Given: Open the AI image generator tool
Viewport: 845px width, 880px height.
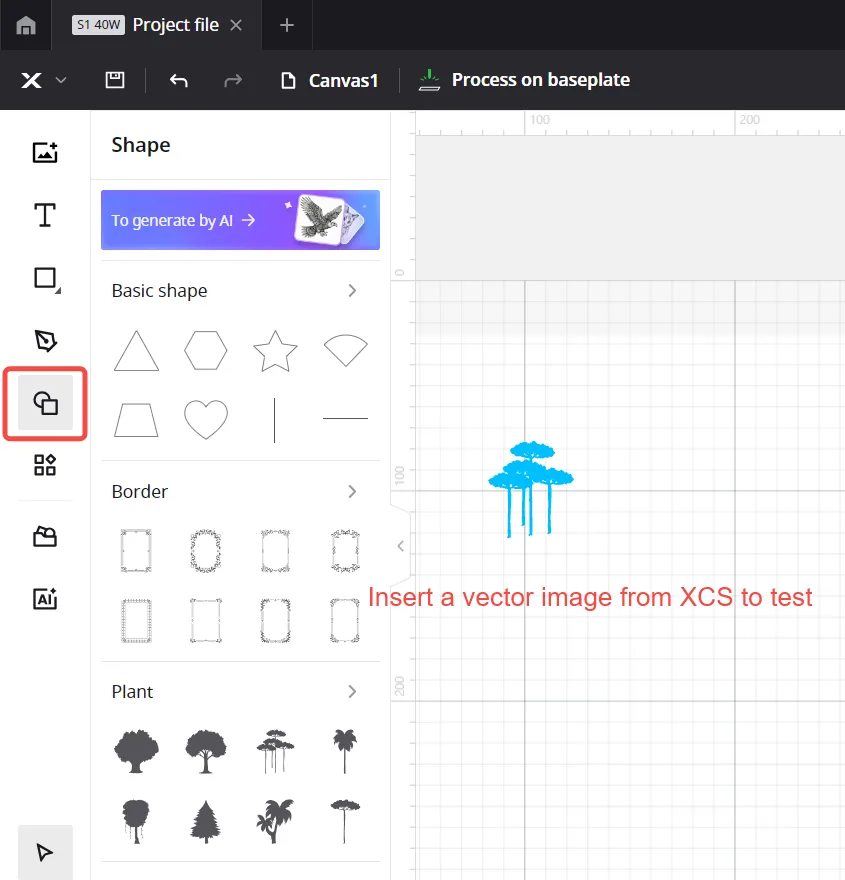Looking at the screenshot, I should click(x=45, y=598).
